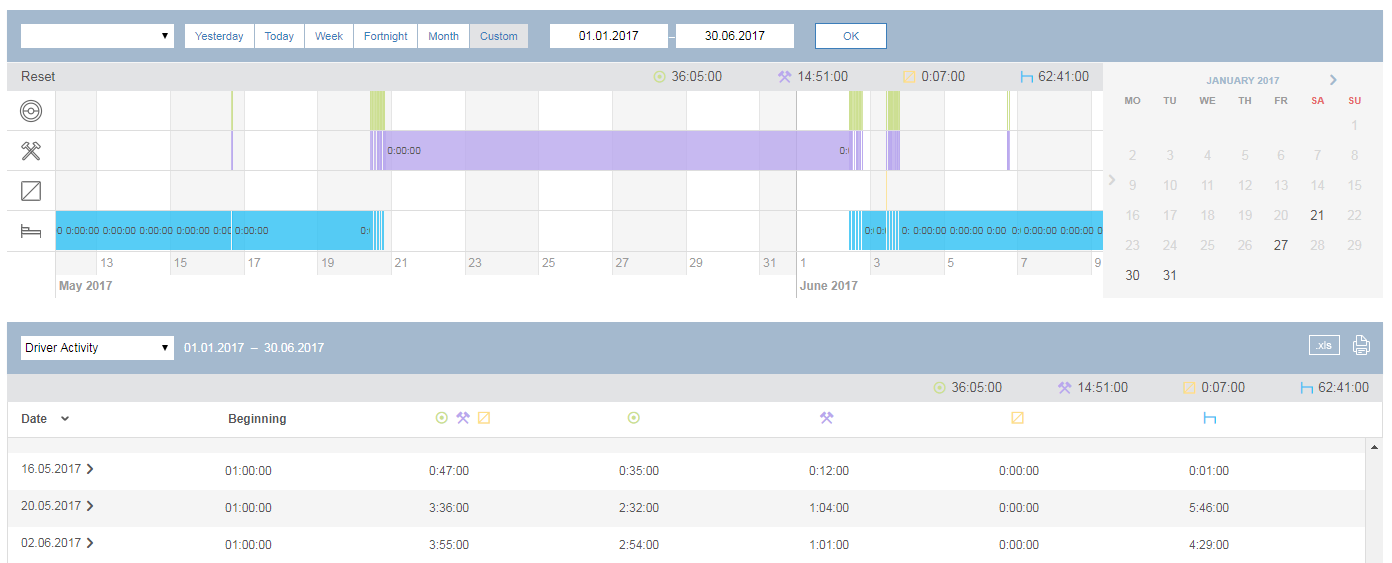Click the driving steering wheel row icon
Viewport: 1392px width, 563px height.
click(31, 111)
